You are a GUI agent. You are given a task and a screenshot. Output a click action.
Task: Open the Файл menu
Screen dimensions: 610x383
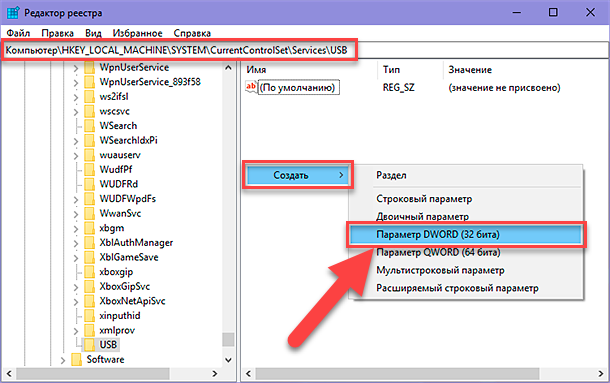pos(18,33)
